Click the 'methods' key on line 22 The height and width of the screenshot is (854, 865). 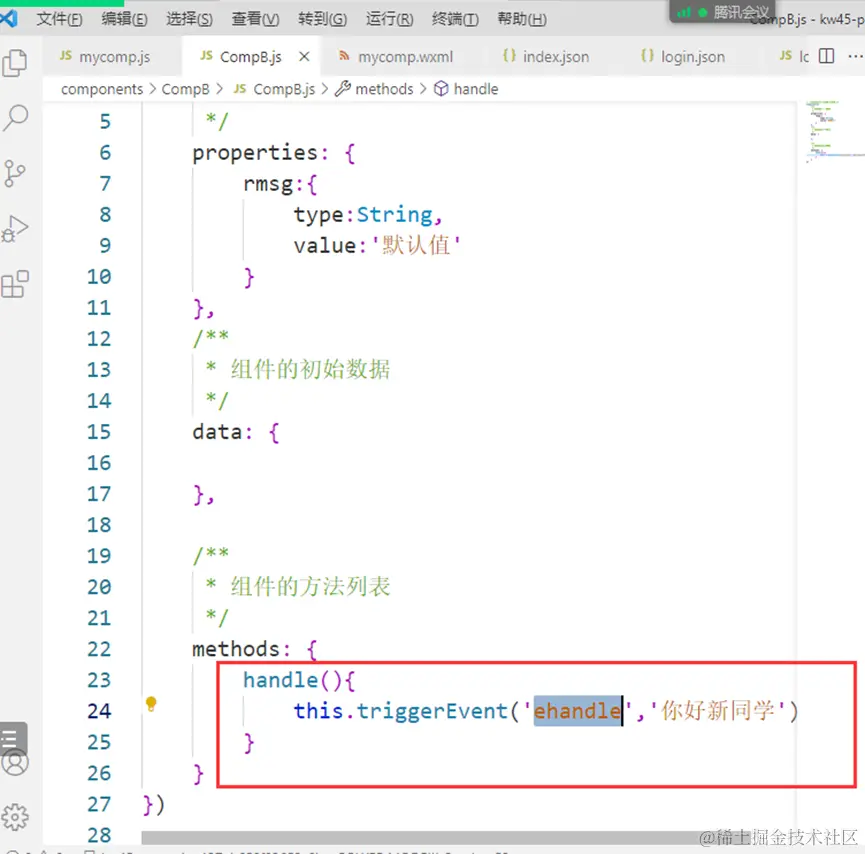[x=236, y=649]
